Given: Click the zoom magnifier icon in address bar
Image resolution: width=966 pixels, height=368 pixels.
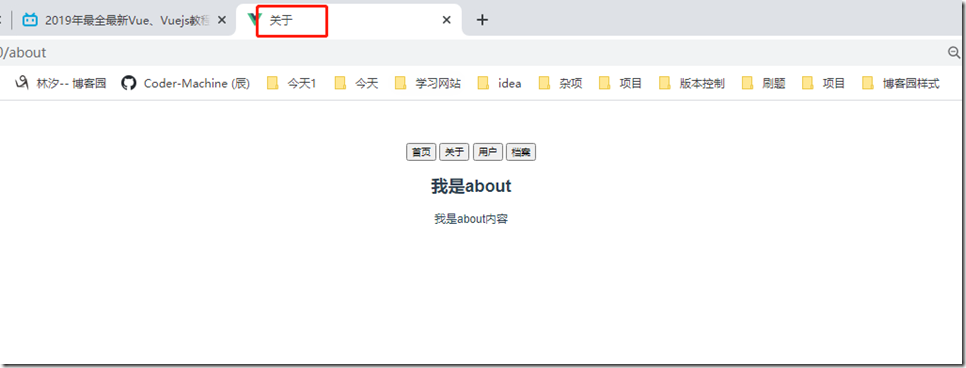Looking at the screenshot, I should 954,53.
